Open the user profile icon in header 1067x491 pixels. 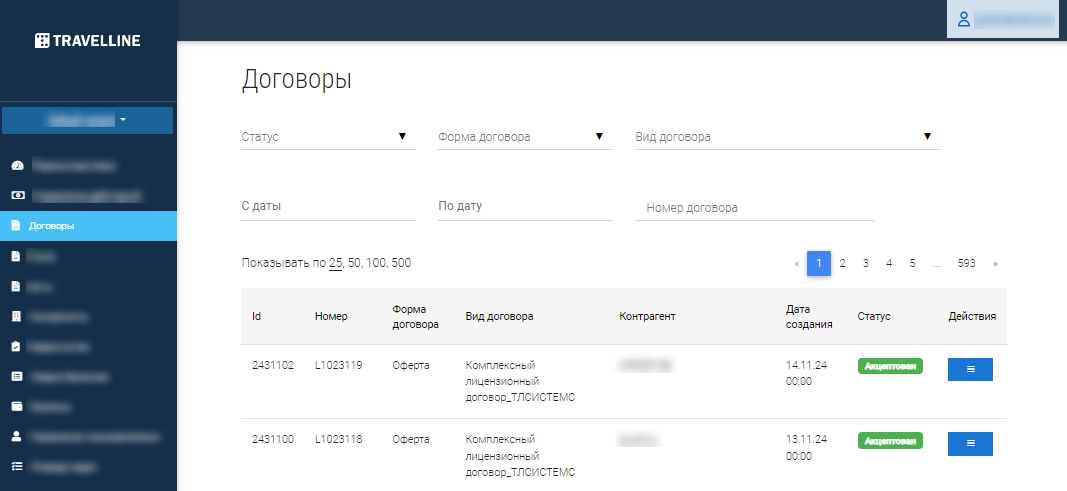pyautogui.click(x=964, y=19)
